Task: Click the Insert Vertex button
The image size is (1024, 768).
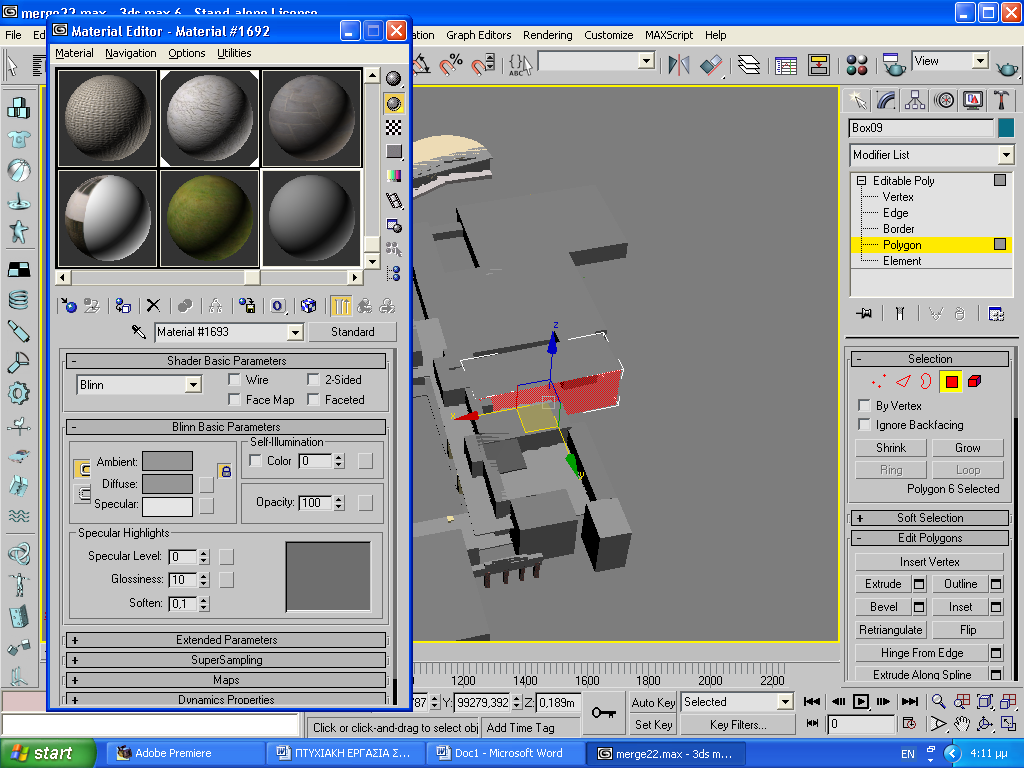Action: tap(929, 562)
